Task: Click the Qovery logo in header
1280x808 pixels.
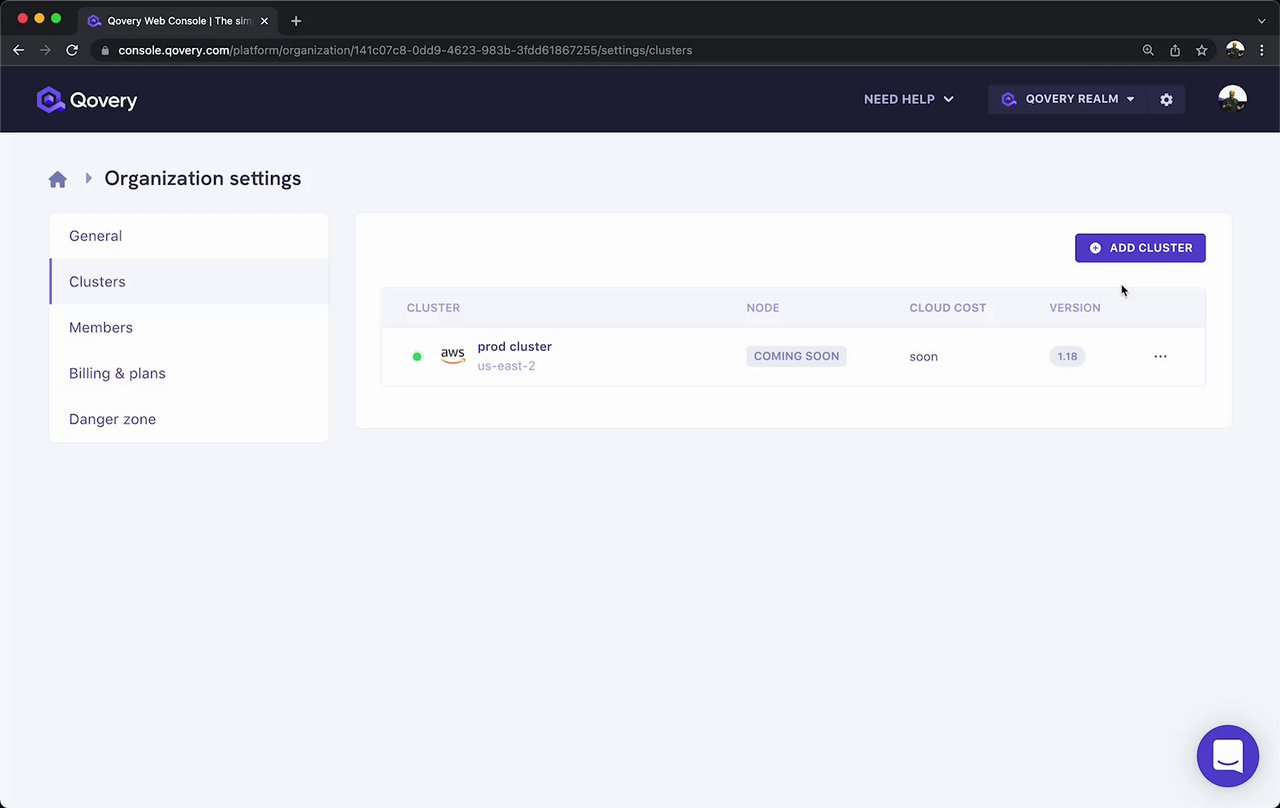Action: pyautogui.click(x=87, y=100)
